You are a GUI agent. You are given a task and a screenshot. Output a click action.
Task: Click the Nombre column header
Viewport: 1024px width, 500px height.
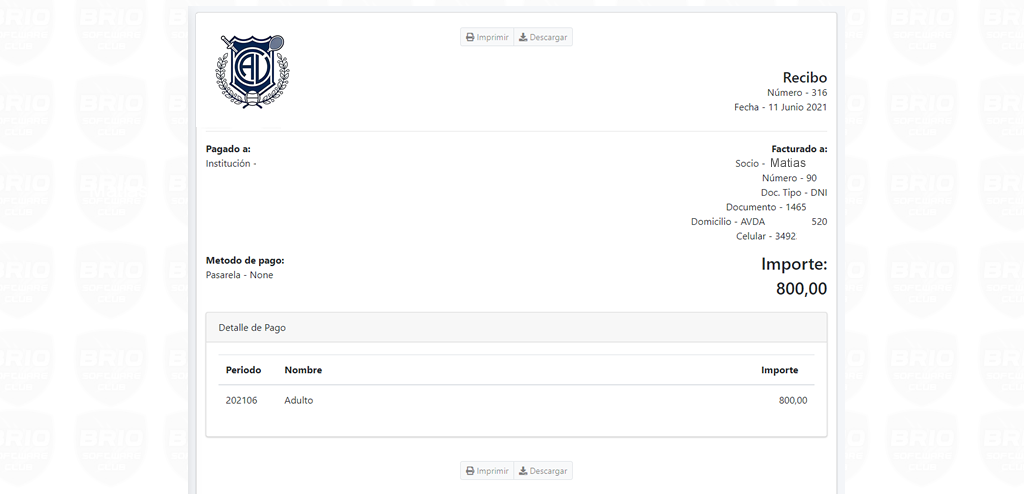coord(303,370)
